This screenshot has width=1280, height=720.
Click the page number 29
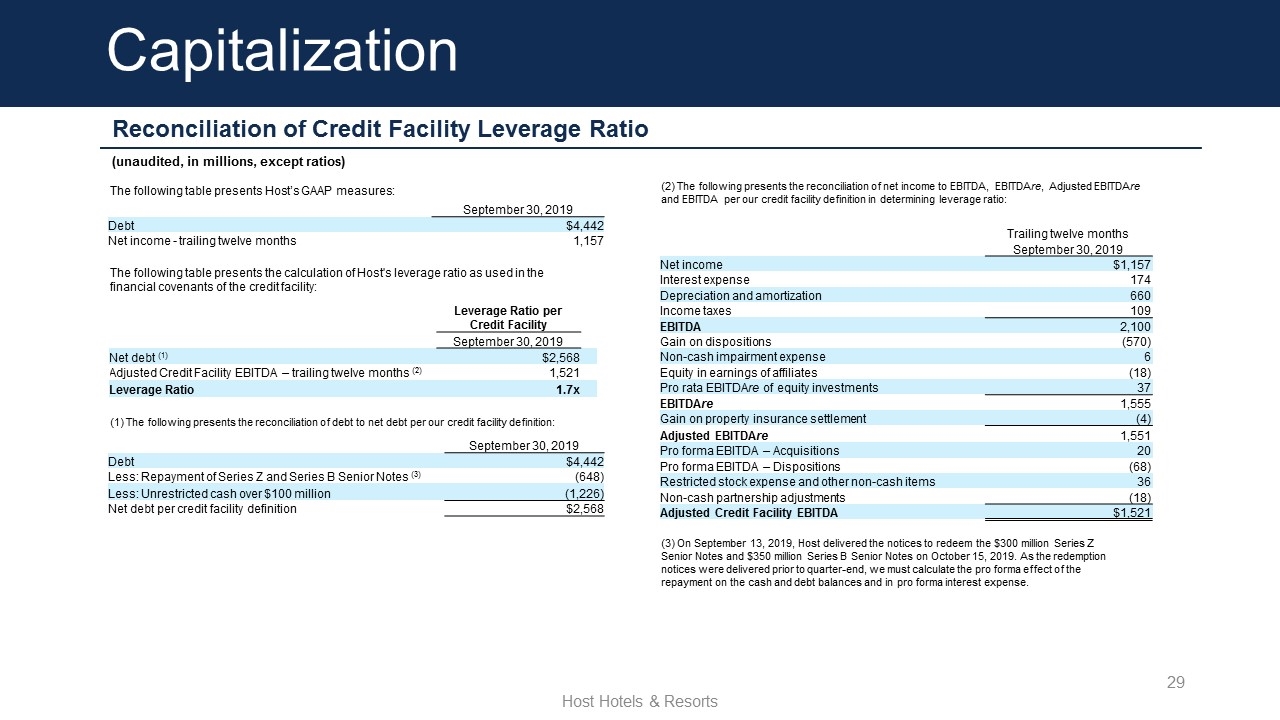[1176, 682]
